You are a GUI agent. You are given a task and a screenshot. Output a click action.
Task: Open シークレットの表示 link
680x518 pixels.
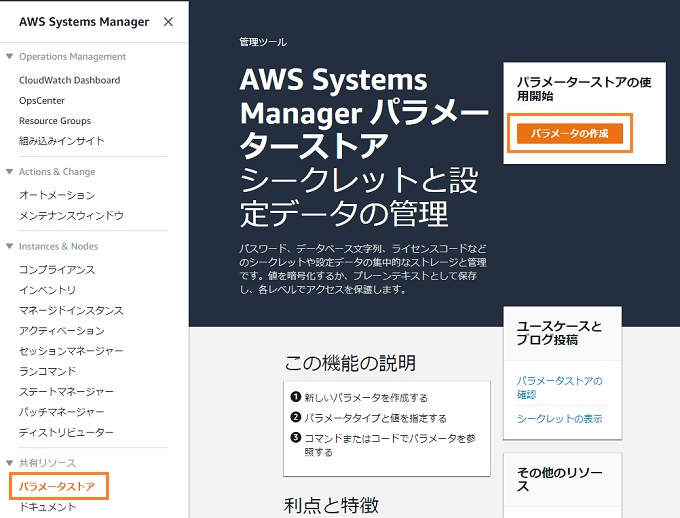pyautogui.click(x=559, y=419)
